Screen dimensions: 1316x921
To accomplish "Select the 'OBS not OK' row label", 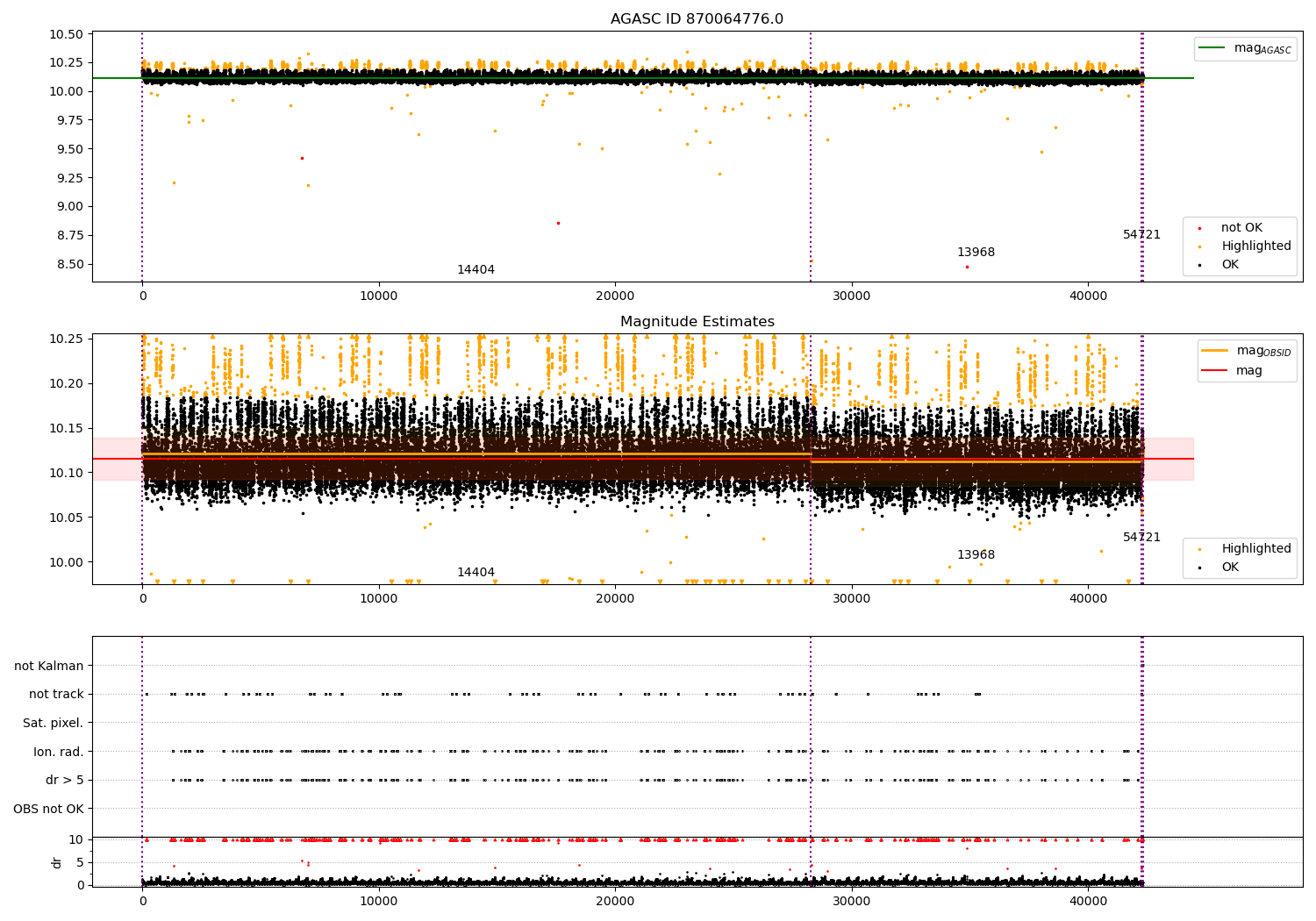I will click(48, 809).
